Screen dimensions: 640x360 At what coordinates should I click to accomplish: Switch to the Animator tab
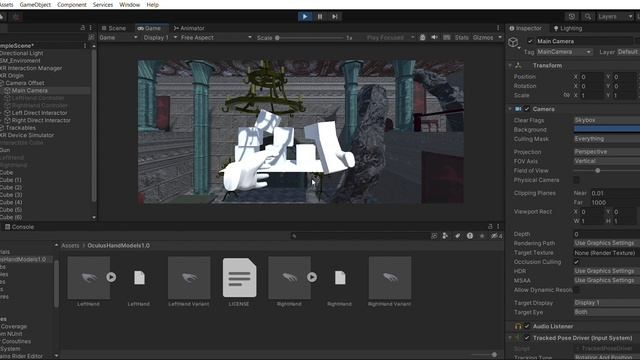pos(189,28)
